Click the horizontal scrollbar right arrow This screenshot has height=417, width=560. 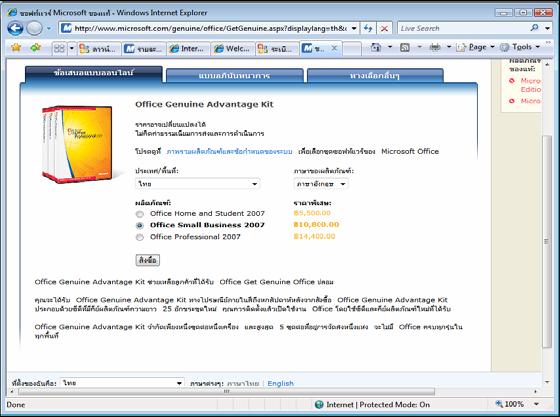(x=535, y=391)
